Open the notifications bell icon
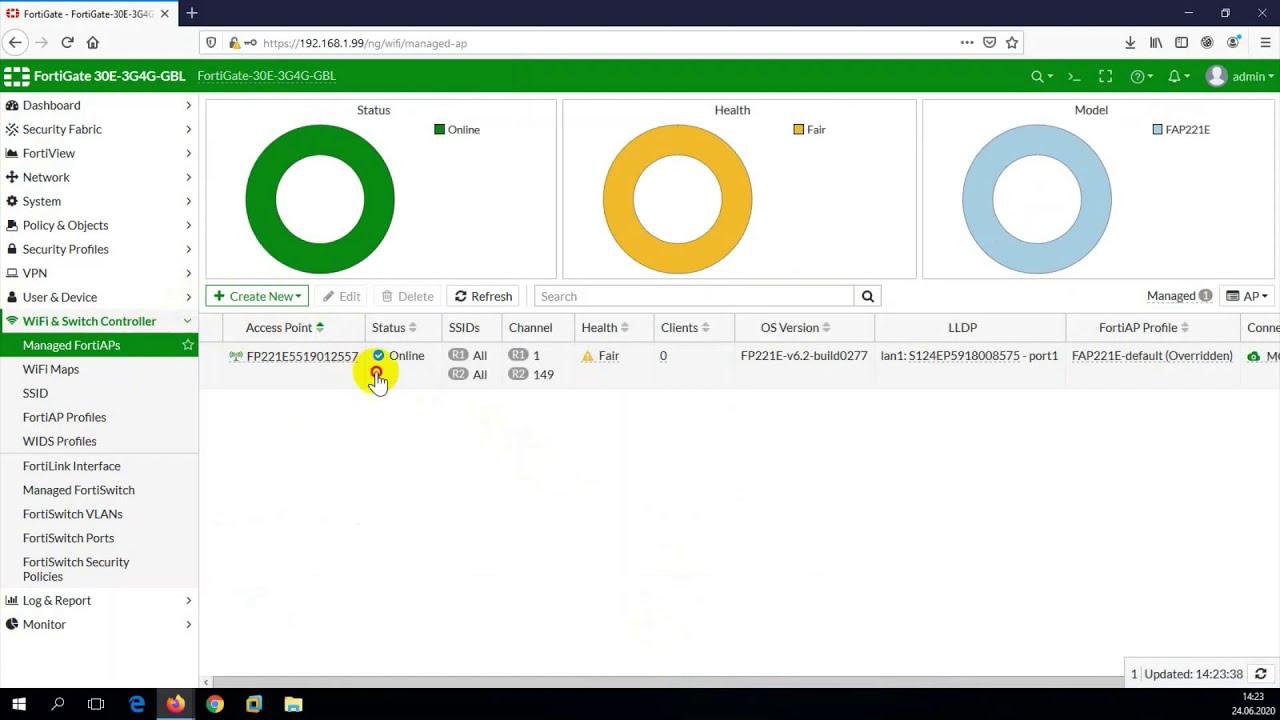Image resolution: width=1280 pixels, height=720 pixels. pos(1178,76)
